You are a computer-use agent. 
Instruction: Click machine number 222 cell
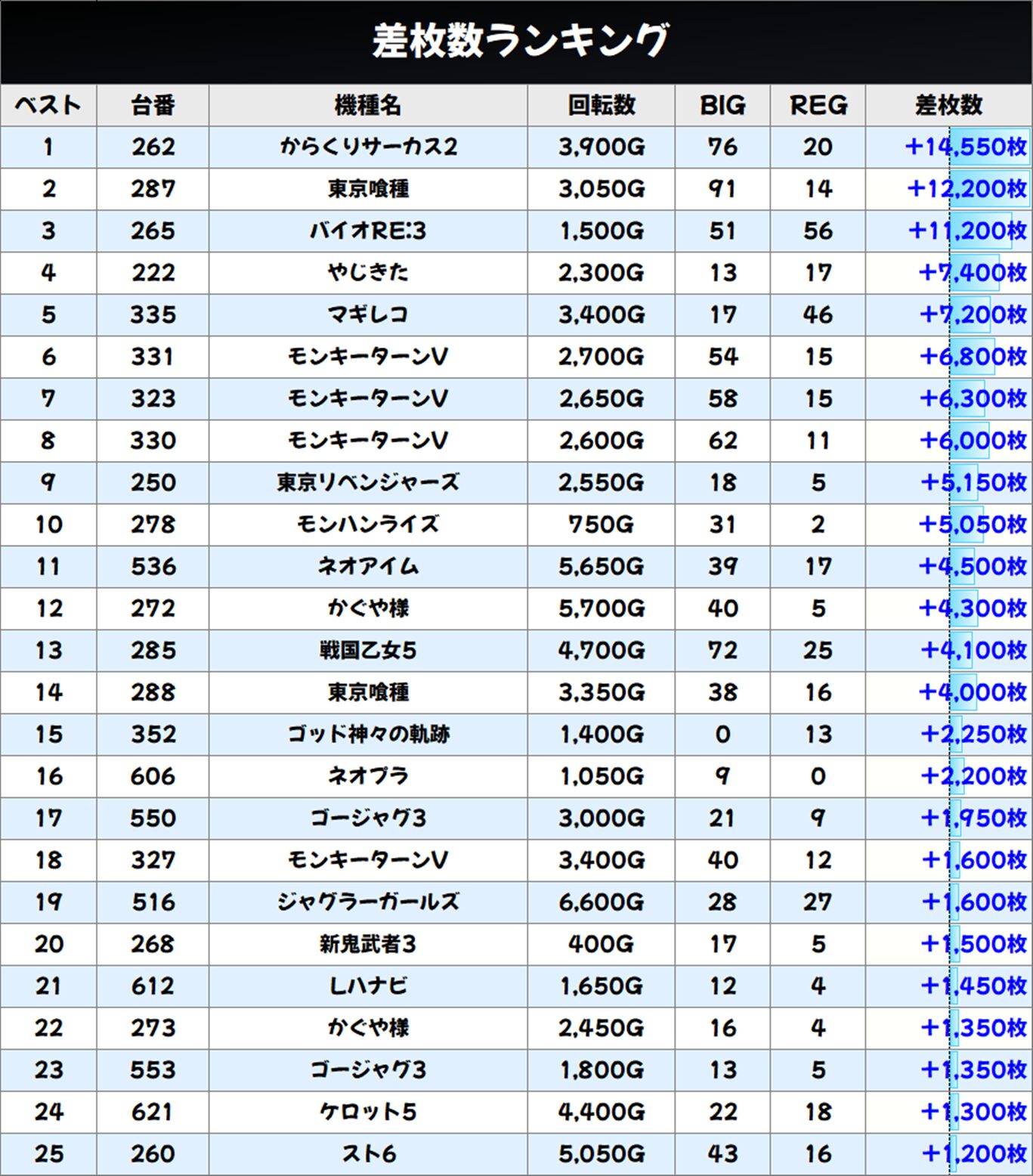point(153,273)
